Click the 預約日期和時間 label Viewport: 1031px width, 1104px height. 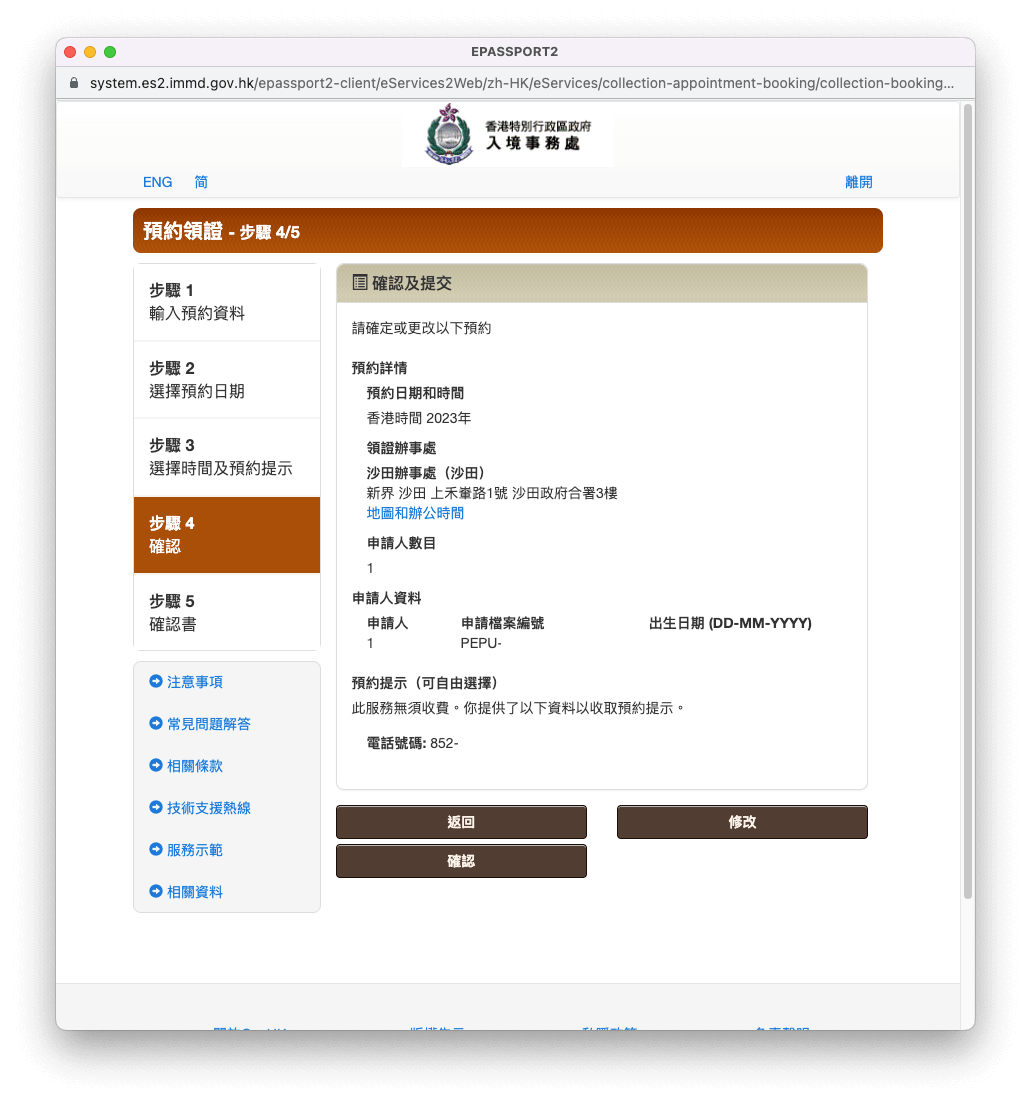415,393
